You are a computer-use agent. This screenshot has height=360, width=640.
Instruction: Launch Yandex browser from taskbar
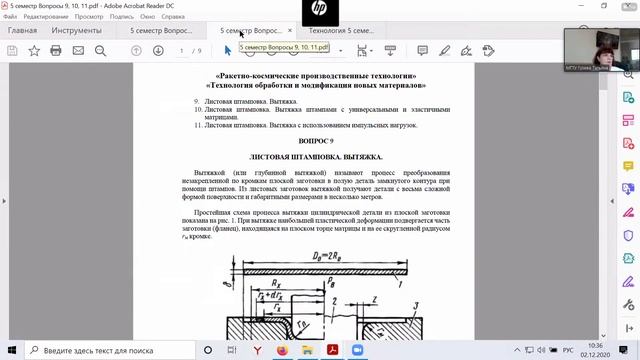[x=258, y=350]
